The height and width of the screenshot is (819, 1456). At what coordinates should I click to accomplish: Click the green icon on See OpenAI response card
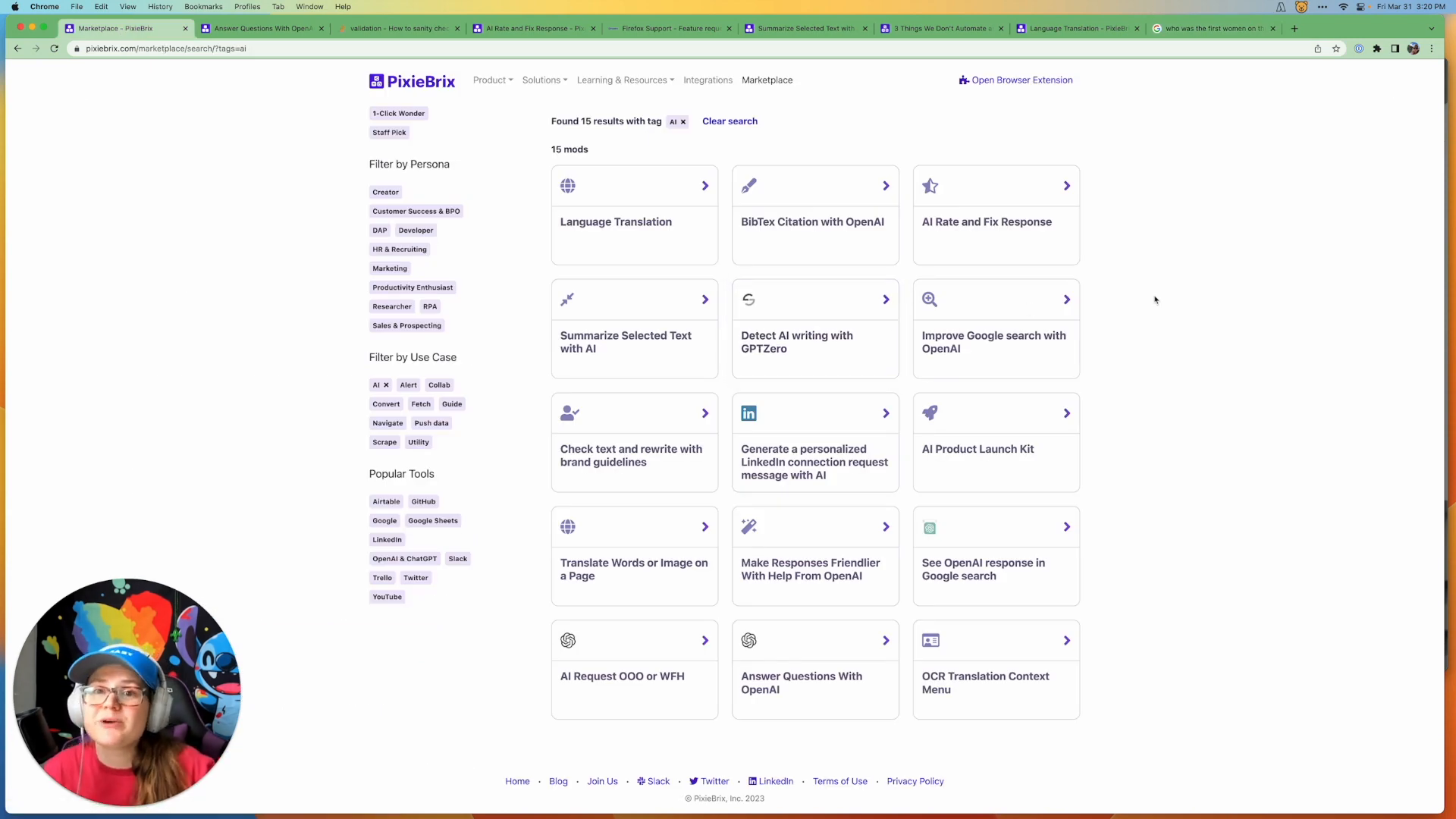click(930, 528)
